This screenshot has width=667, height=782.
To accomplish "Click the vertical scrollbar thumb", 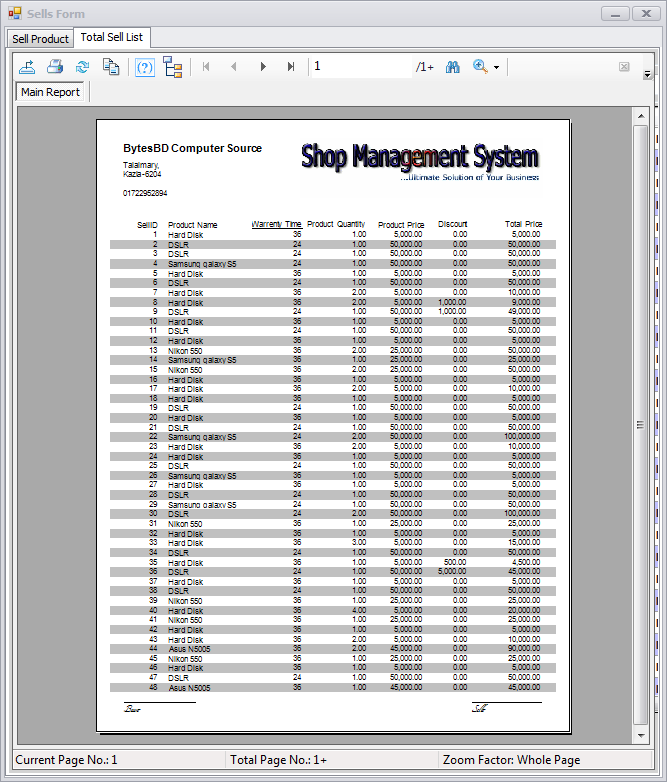I will [641, 425].
